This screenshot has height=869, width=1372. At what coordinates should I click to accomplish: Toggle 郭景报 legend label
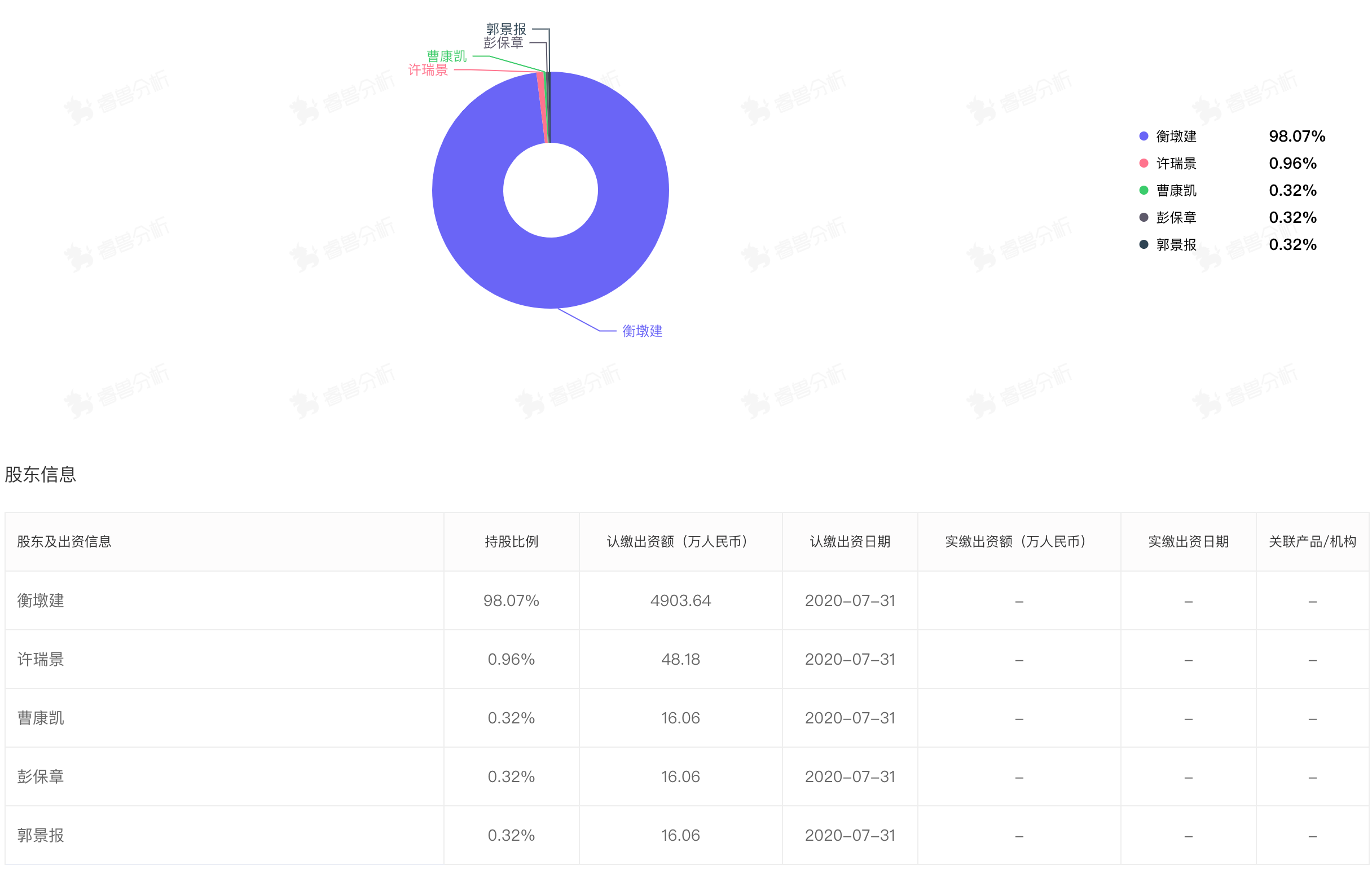(1176, 244)
